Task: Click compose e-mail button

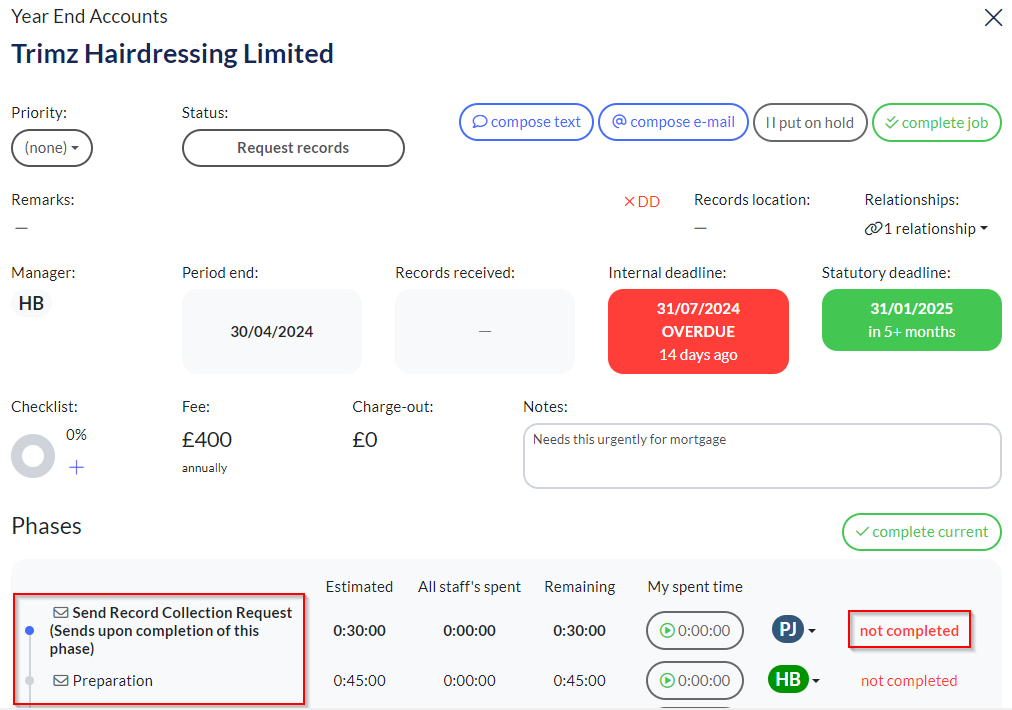Action: coord(673,122)
